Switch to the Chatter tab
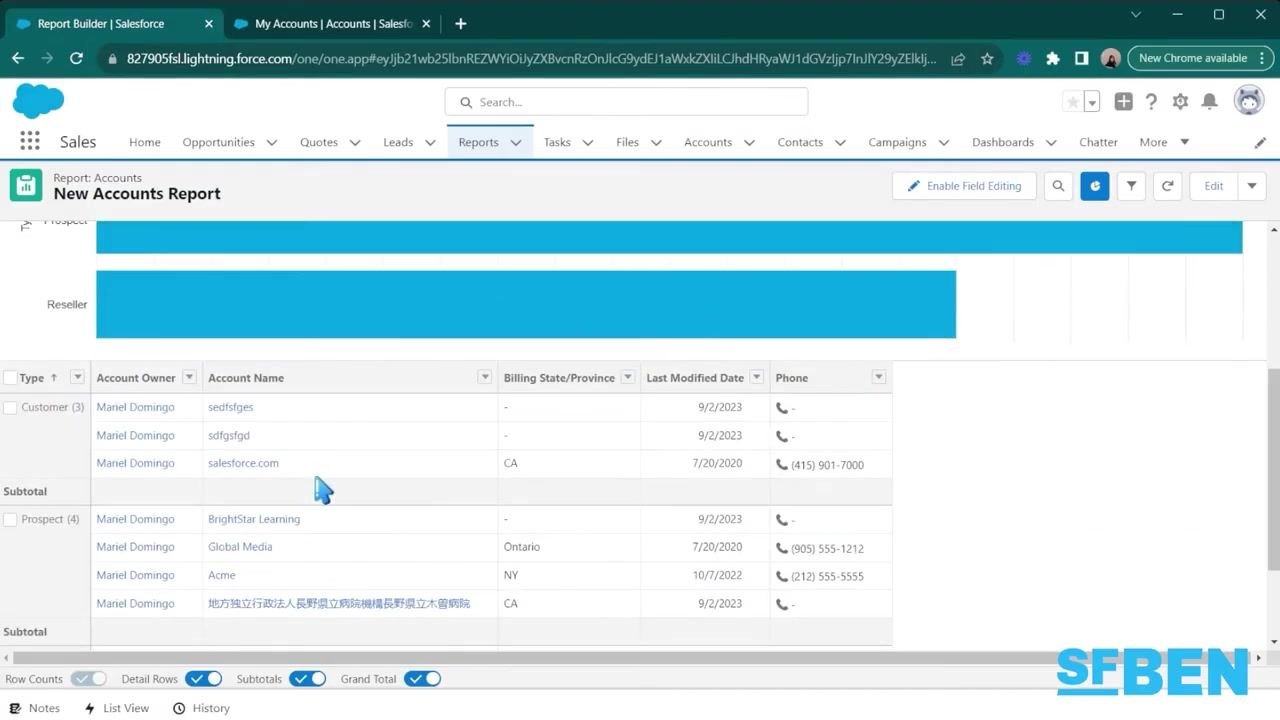This screenshot has height=720, width=1280. click(1098, 142)
